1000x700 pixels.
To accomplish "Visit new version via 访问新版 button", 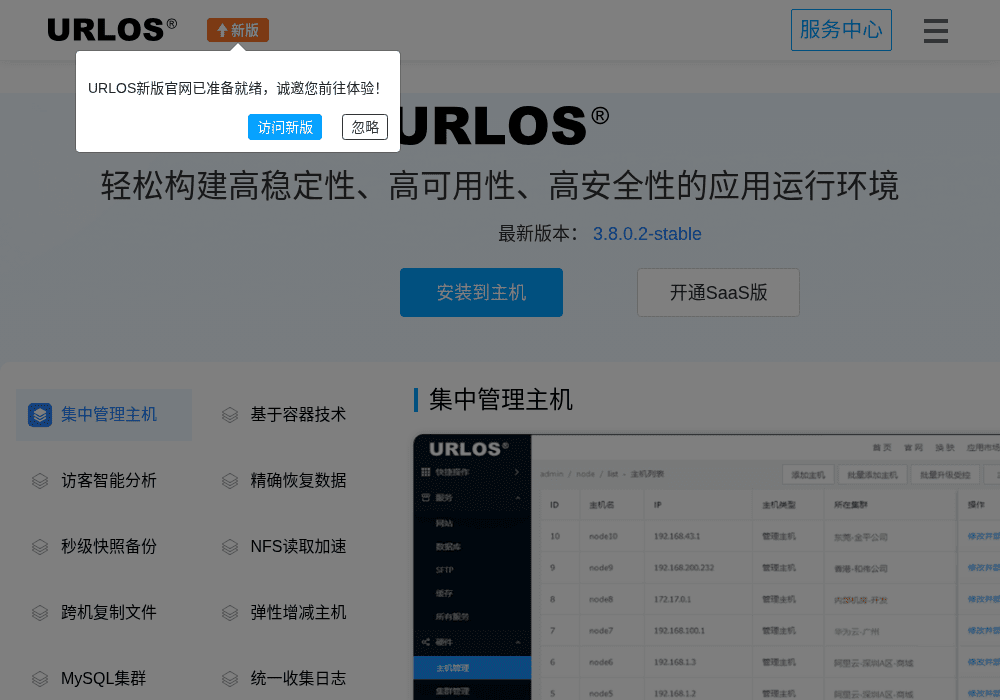I will click(x=285, y=128).
